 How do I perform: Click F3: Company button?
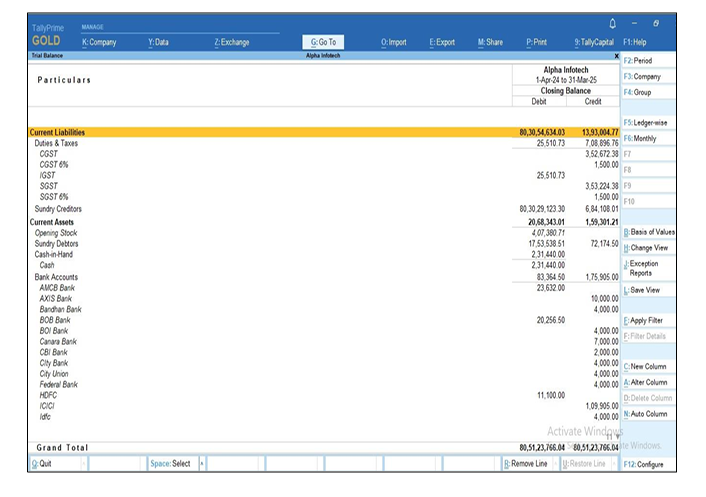648,77
